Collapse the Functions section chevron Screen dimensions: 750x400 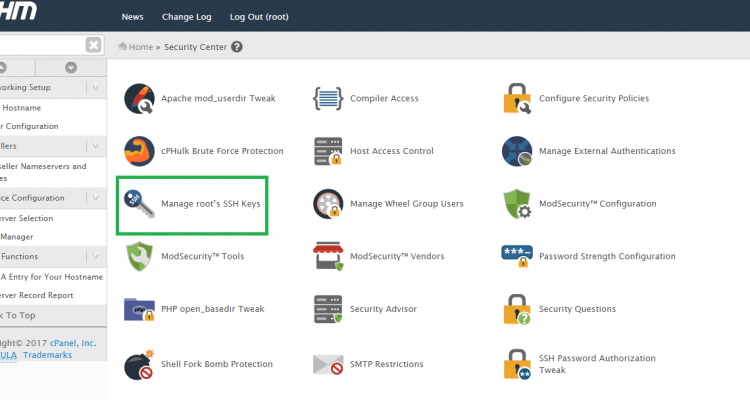96,256
